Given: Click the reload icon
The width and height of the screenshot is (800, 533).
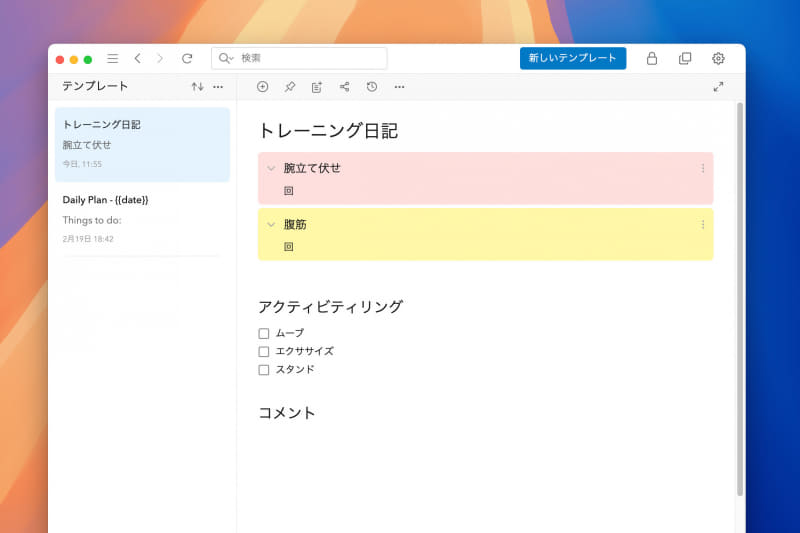Looking at the screenshot, I should tap(187, 59).
